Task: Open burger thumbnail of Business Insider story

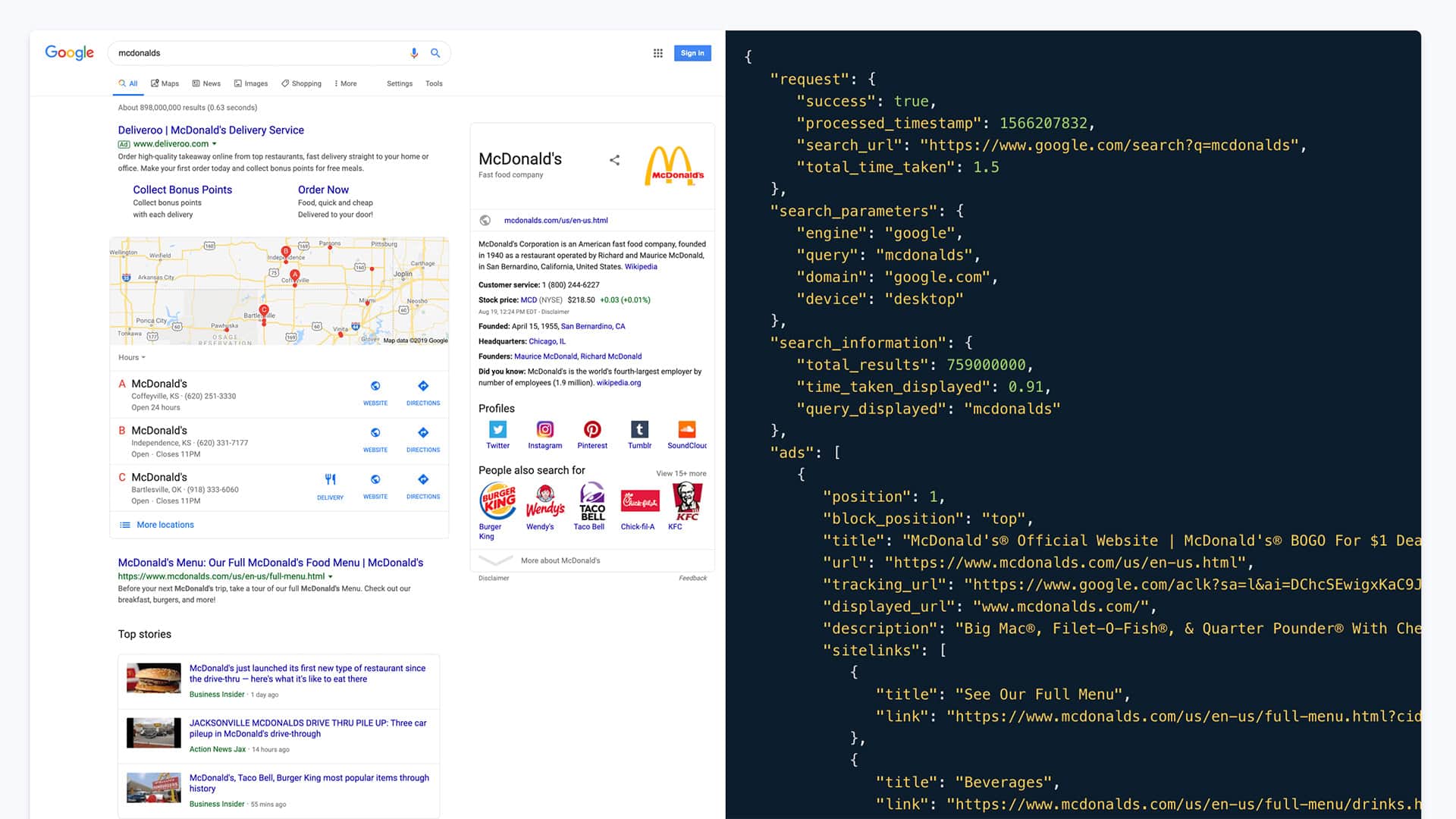Action: [154, 678]
